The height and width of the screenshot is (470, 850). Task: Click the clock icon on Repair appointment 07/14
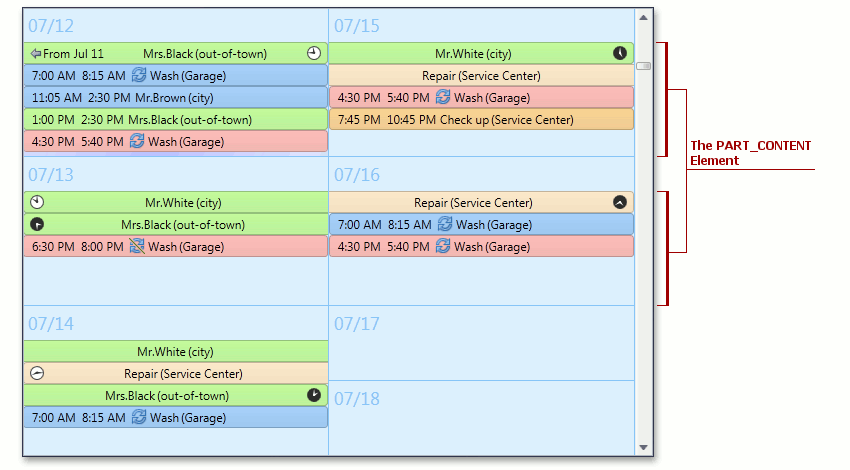37,373
